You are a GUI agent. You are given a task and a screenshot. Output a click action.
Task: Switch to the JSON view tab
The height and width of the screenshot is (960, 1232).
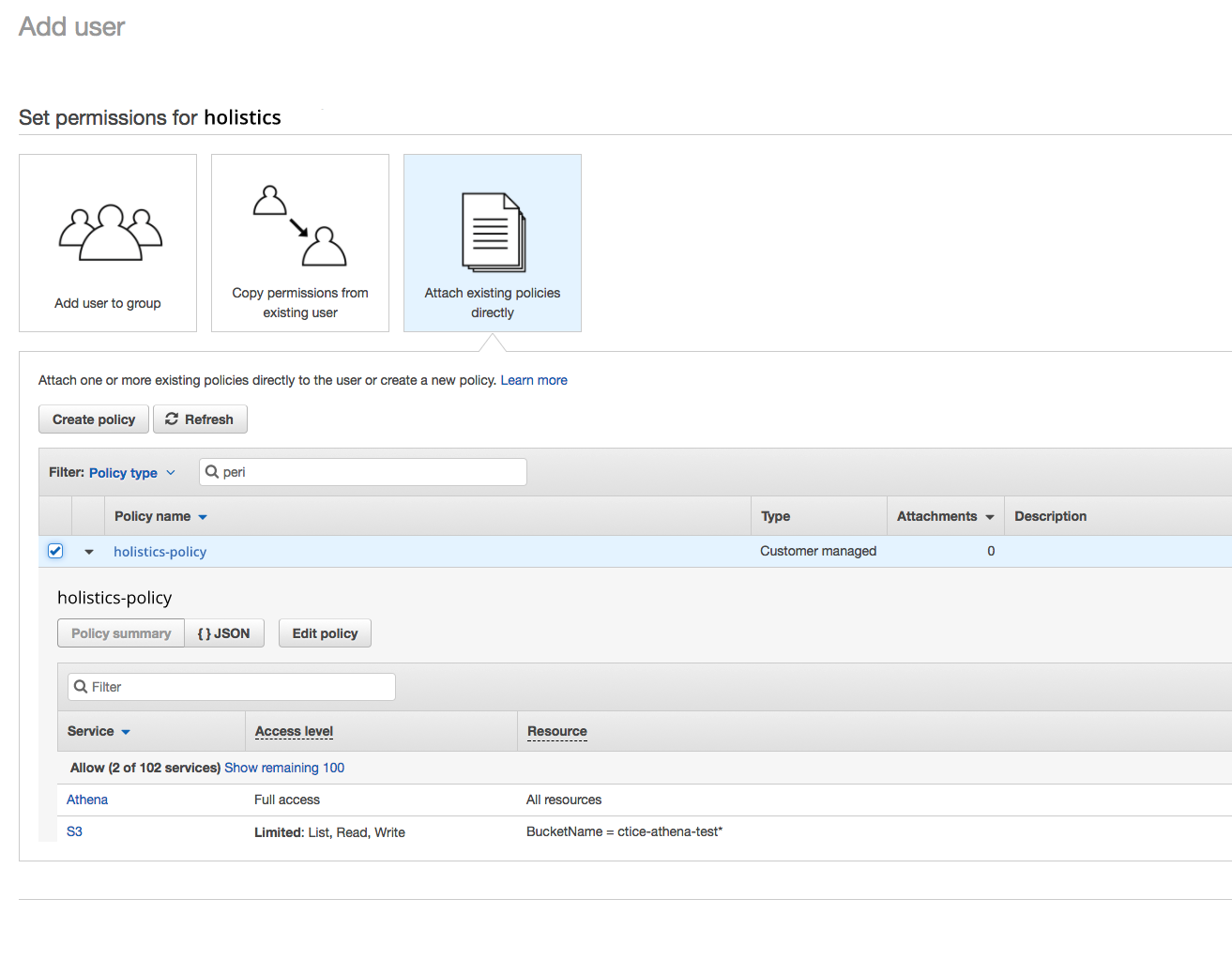pos(224,633)
